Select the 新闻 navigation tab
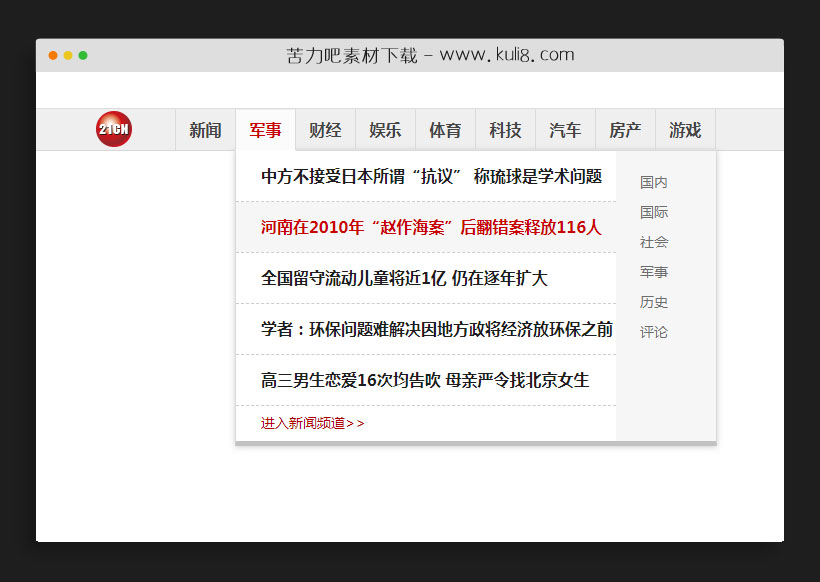 point(205,129)
